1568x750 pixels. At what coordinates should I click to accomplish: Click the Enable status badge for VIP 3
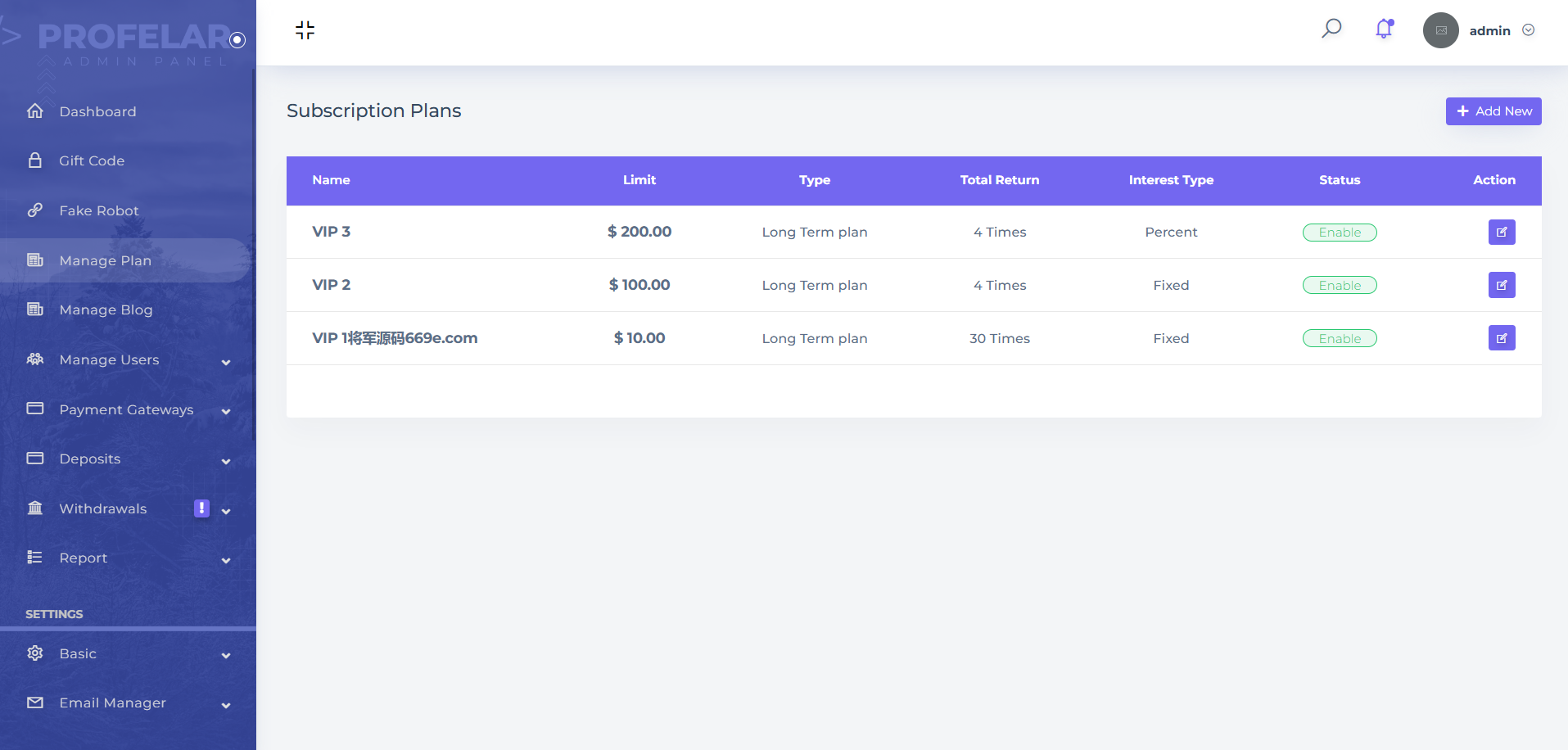pos(1339,233)
